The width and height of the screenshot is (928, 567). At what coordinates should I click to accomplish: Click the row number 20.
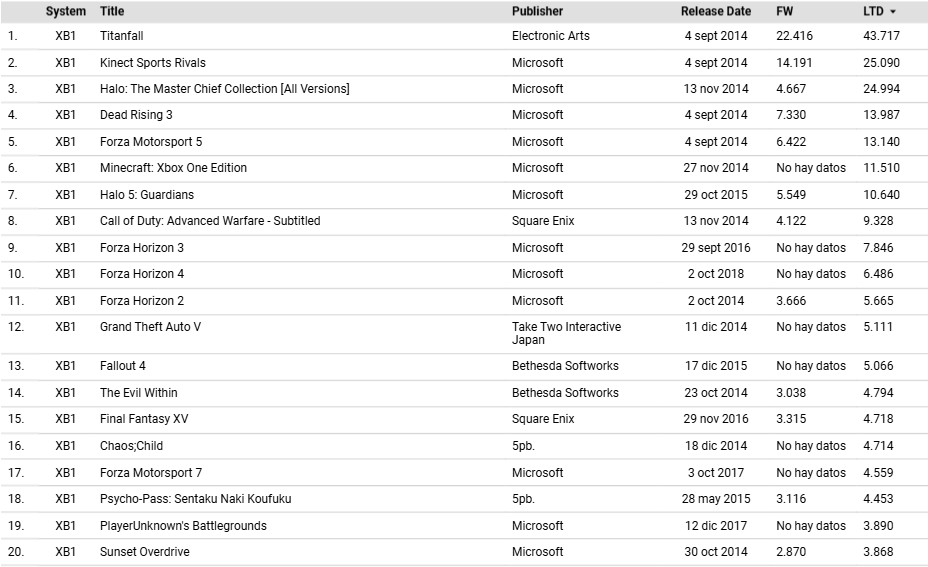(16, 552)
